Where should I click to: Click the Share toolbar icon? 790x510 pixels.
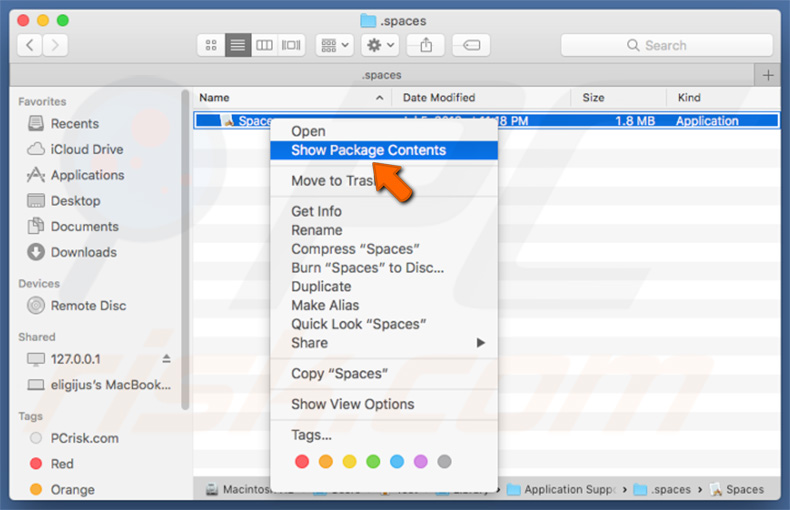point(426,45)
